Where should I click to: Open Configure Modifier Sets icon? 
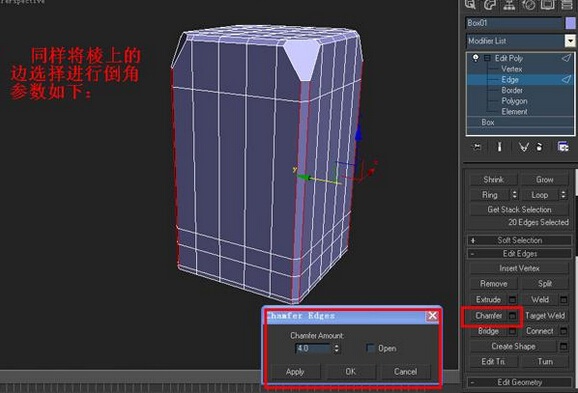pyautogui.click(x=563, y=147)
